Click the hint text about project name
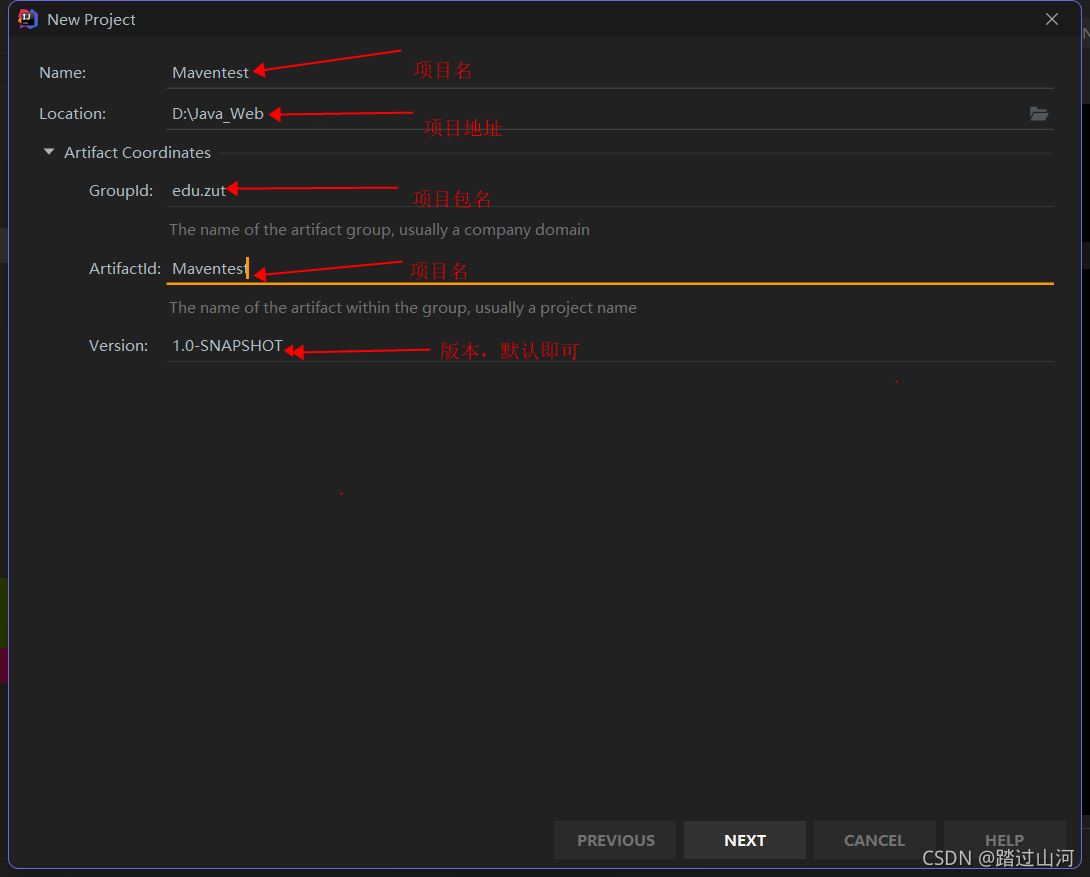The height and width of the screenshot is (877, 1090). [x=403, y=307]
